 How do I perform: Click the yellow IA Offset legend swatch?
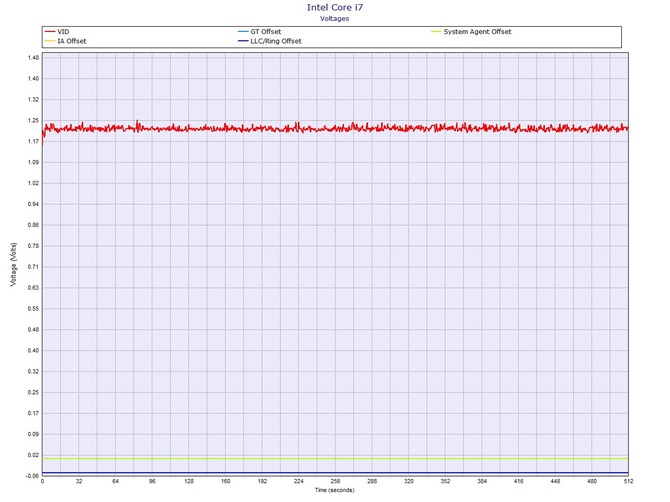(50, 41)
